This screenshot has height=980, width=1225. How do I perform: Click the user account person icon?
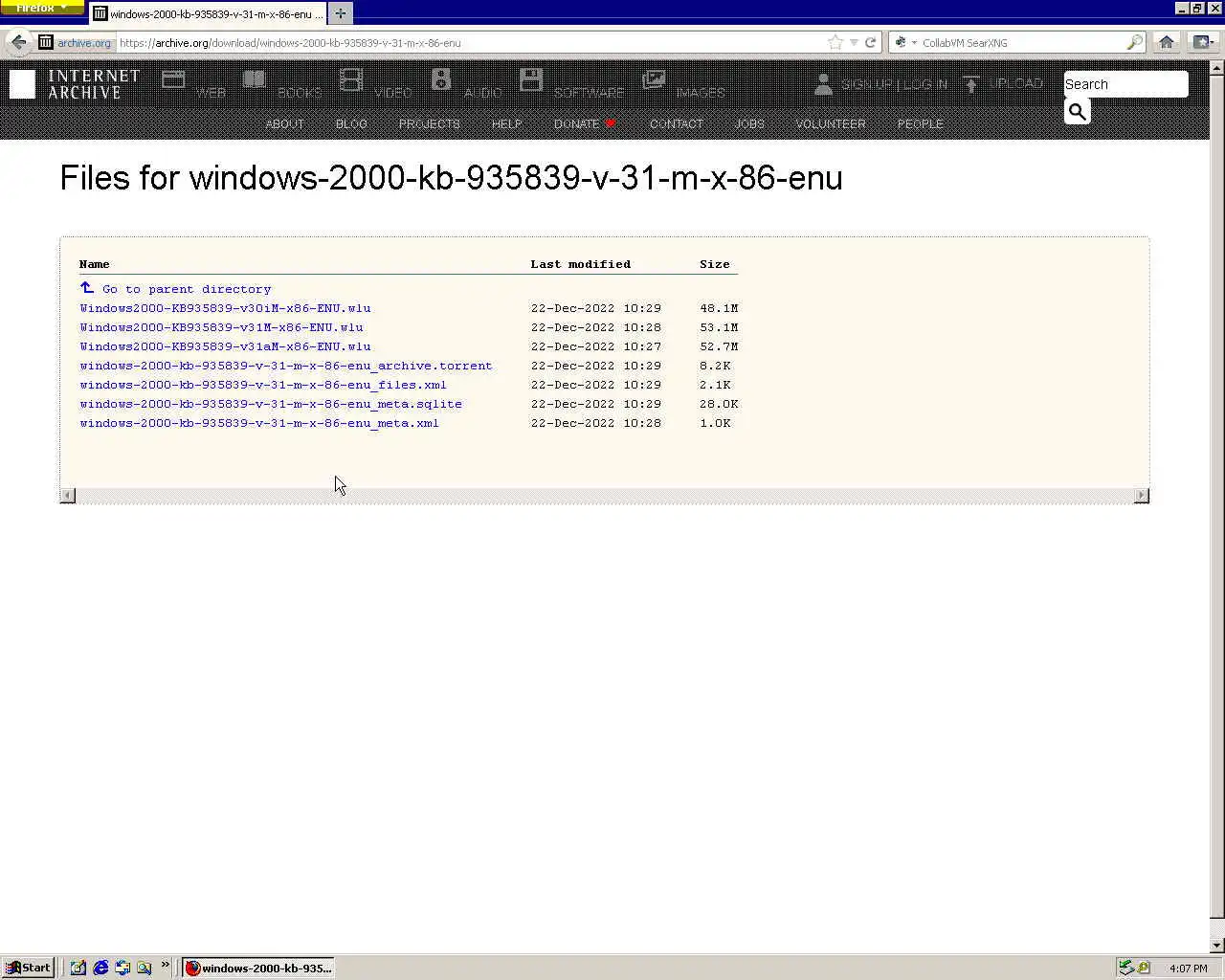click(823, 84)
